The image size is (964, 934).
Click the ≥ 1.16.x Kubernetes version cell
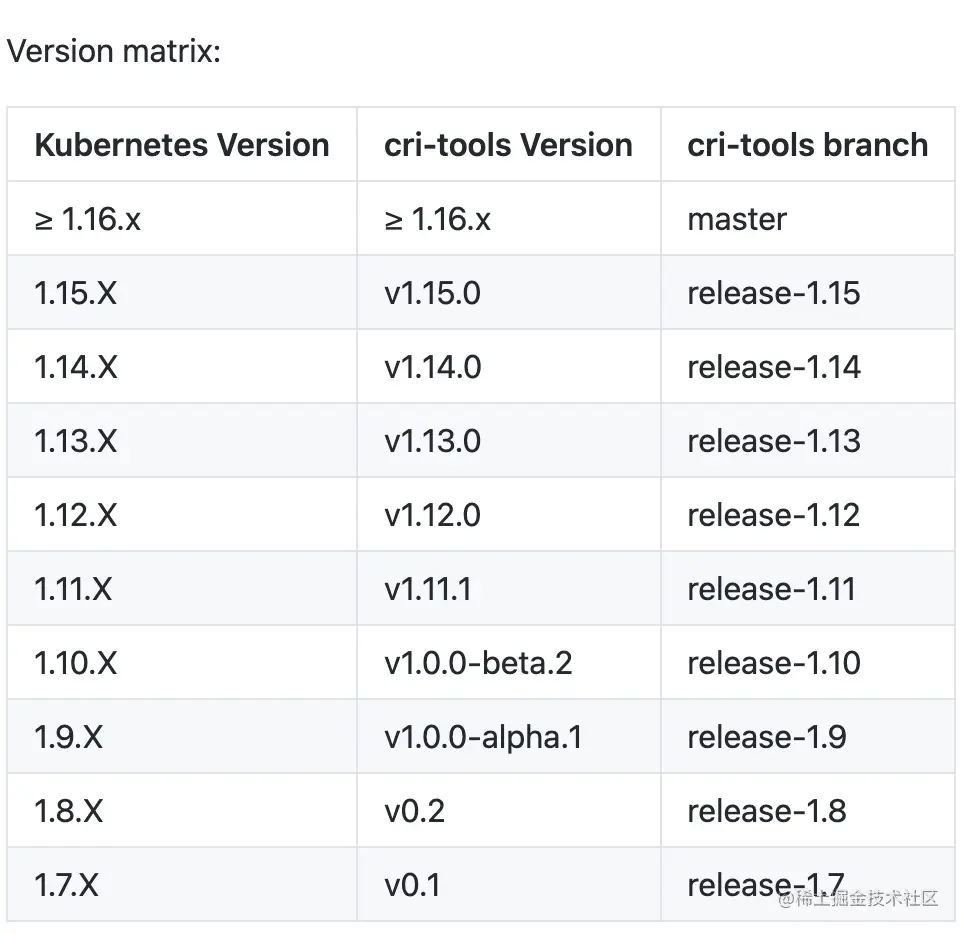point(87,219)
